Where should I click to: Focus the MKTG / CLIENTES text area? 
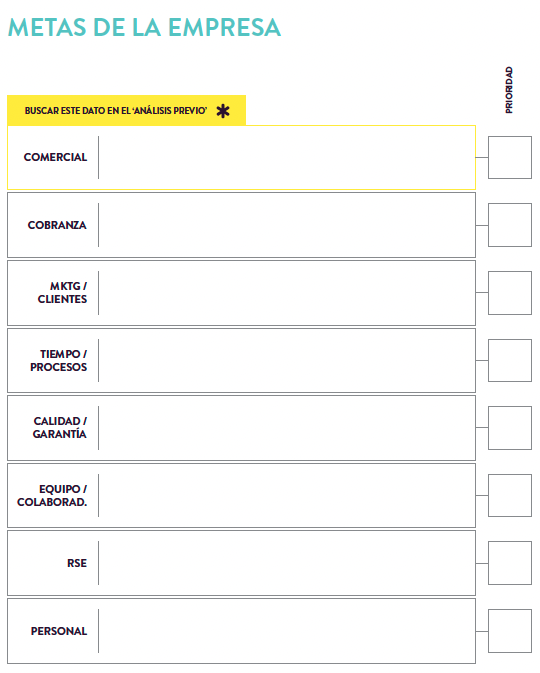click(287, 293)
